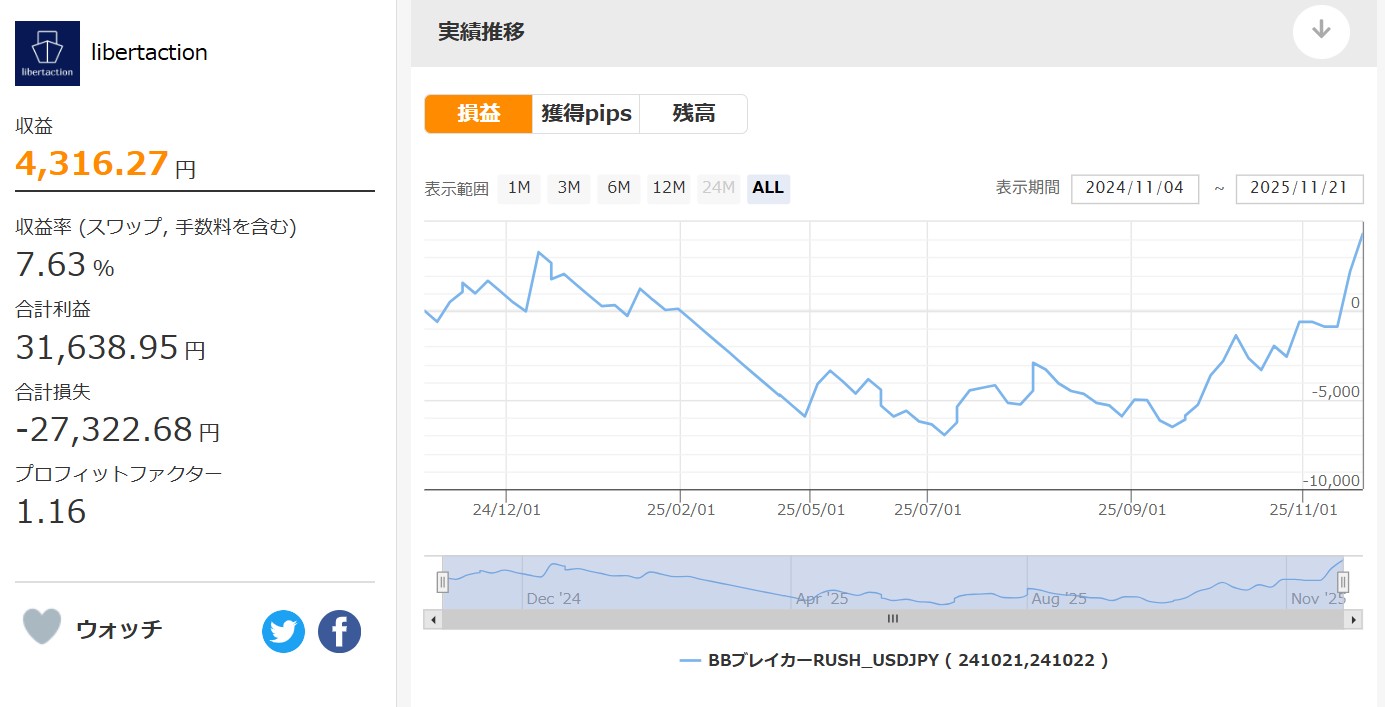Collapse 実績推移 panel with down-arrow icon
Screen dimensions: 1385x707
[x=1321, y=31]
